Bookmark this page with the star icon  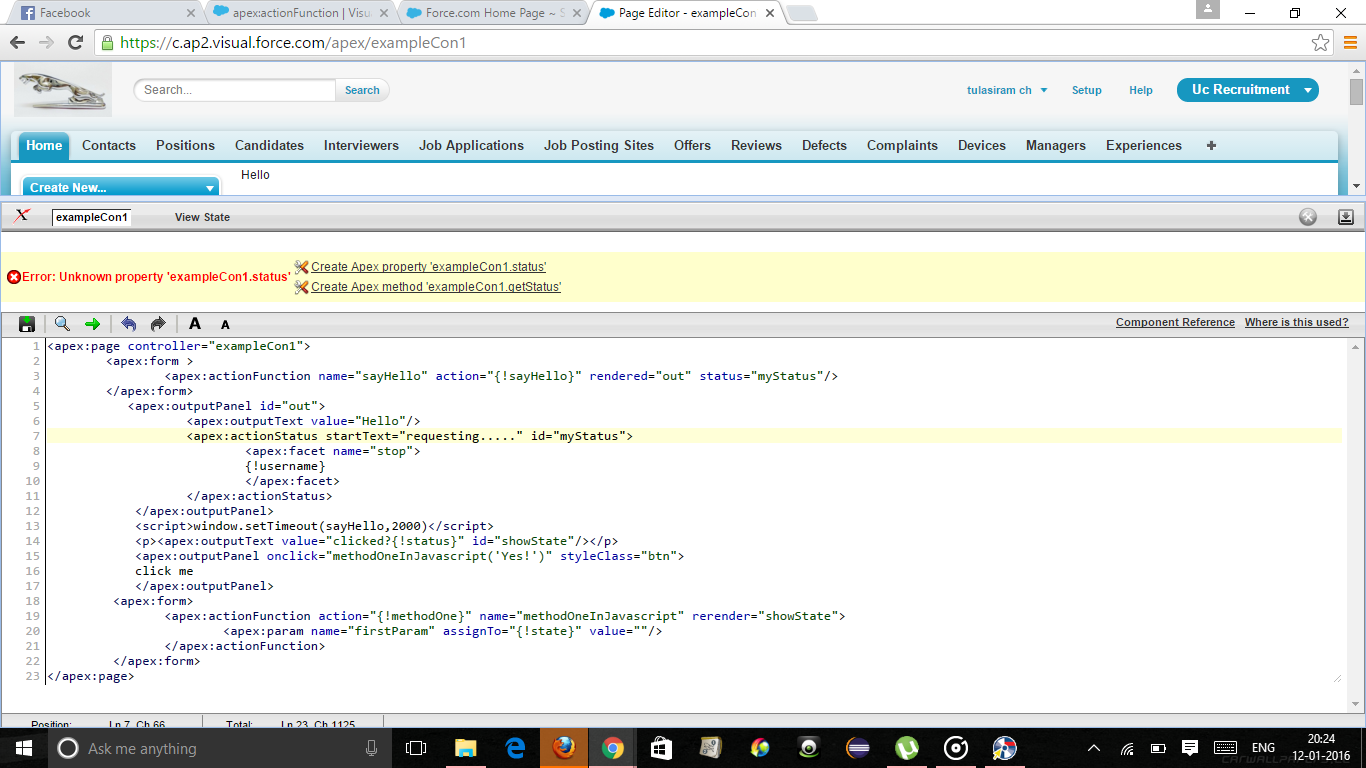[x=1321, y=43]
